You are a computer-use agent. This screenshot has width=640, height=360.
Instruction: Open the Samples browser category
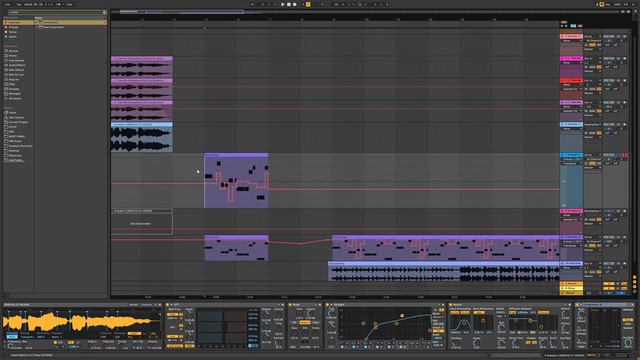tap(15, 89)
